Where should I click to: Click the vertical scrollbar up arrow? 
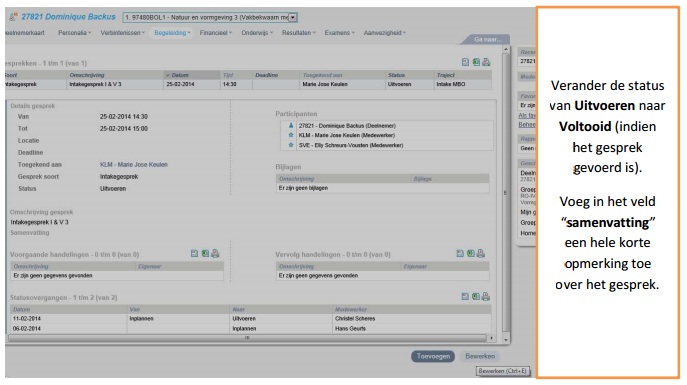point(506,49)
